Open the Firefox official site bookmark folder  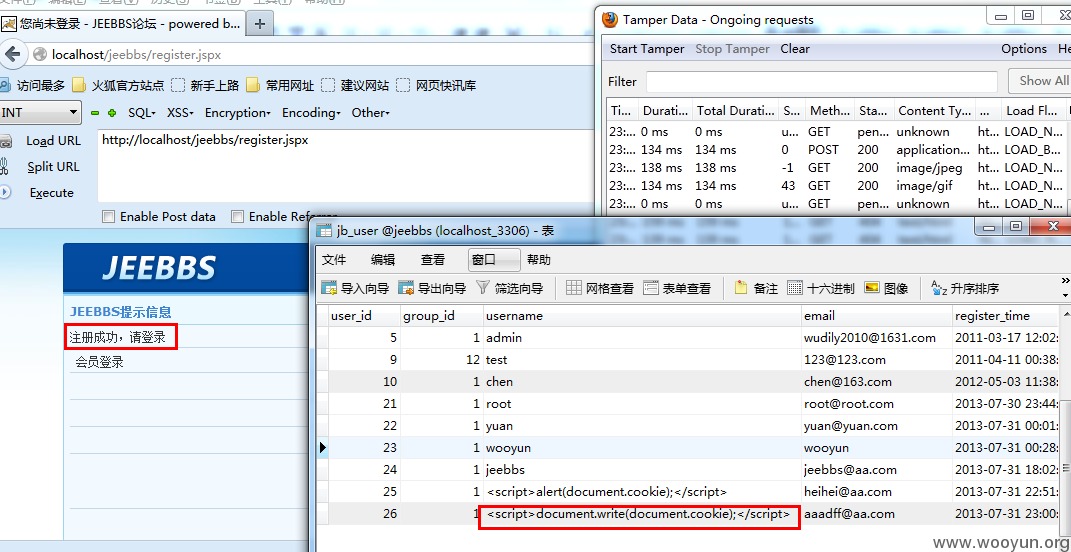[x=79, y=85]
